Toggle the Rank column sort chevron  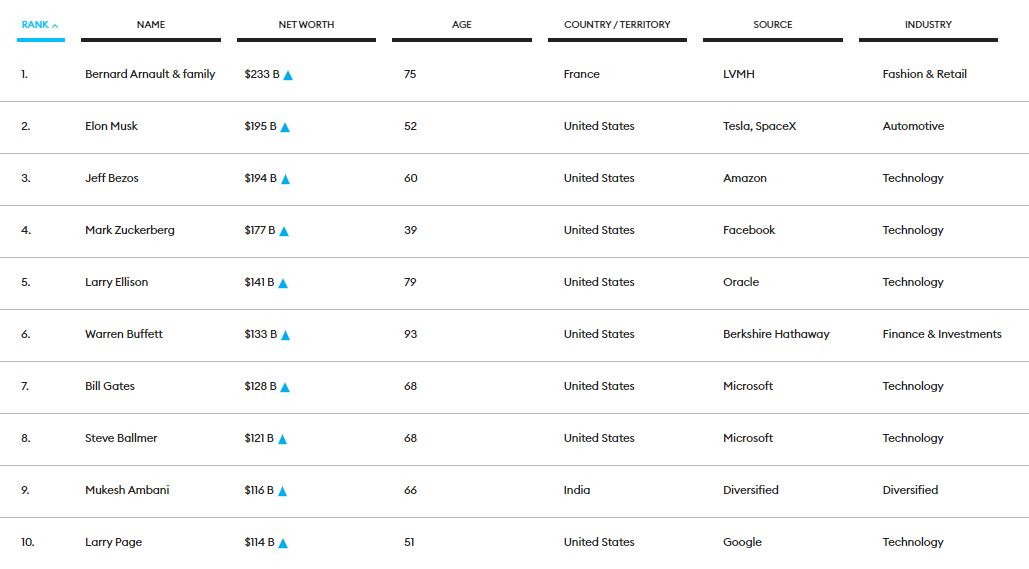coord(55,25)
